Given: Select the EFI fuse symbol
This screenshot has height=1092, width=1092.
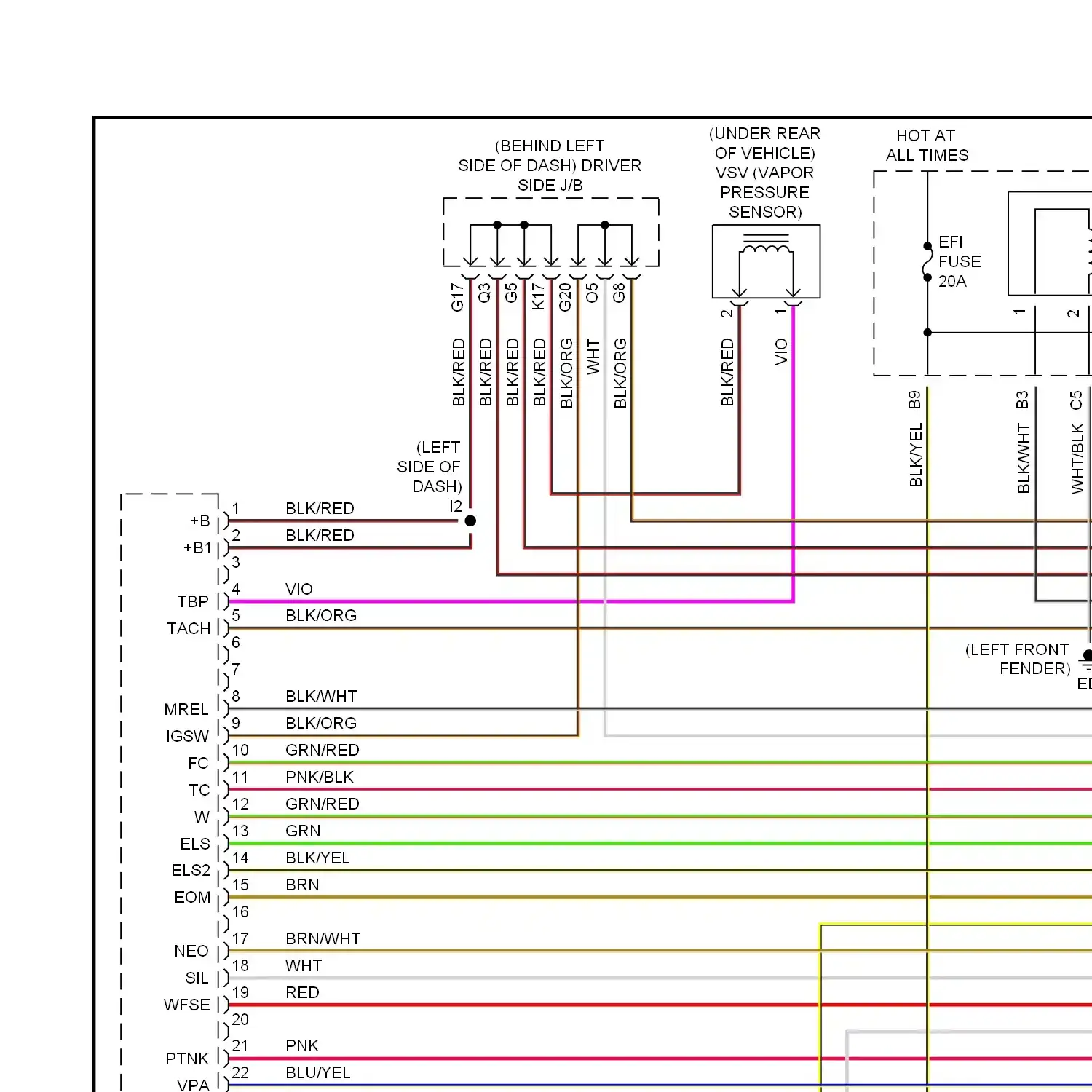Looking at the screenshot, I should coord(927,261).
